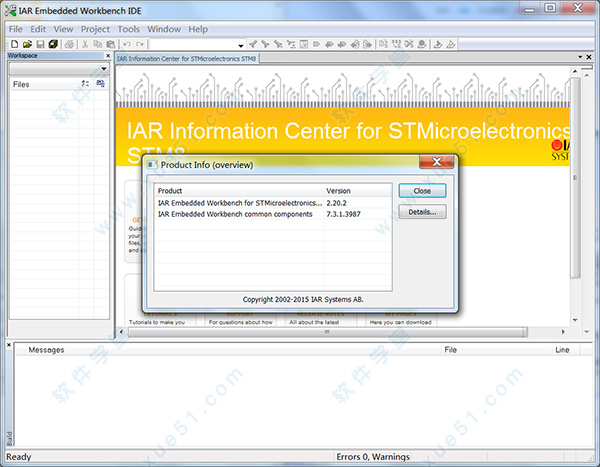Click the Files column header in Workspace
600x467 pixels.
(44, 84)
